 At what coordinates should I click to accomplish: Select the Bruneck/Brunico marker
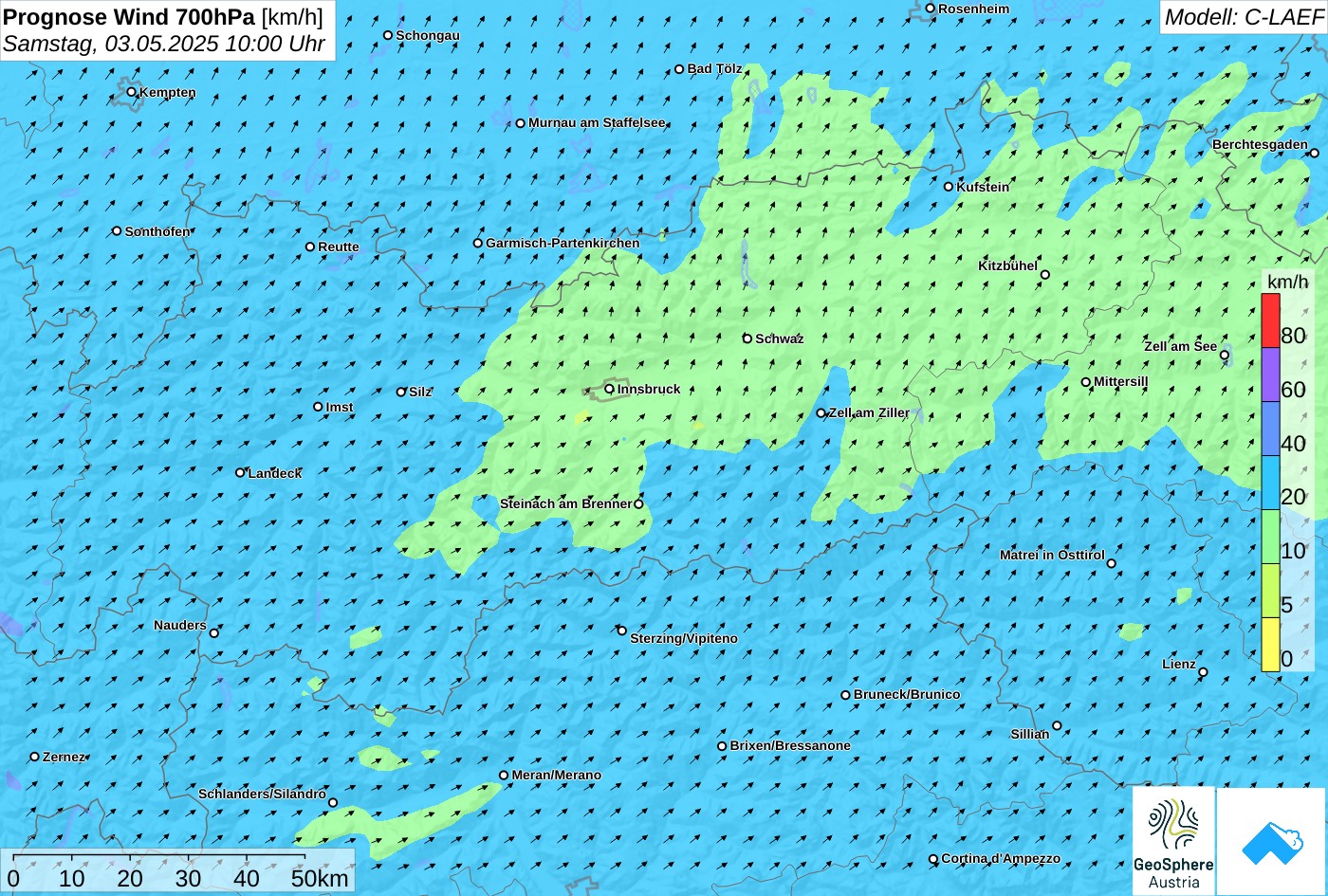(x=846, y=695)
